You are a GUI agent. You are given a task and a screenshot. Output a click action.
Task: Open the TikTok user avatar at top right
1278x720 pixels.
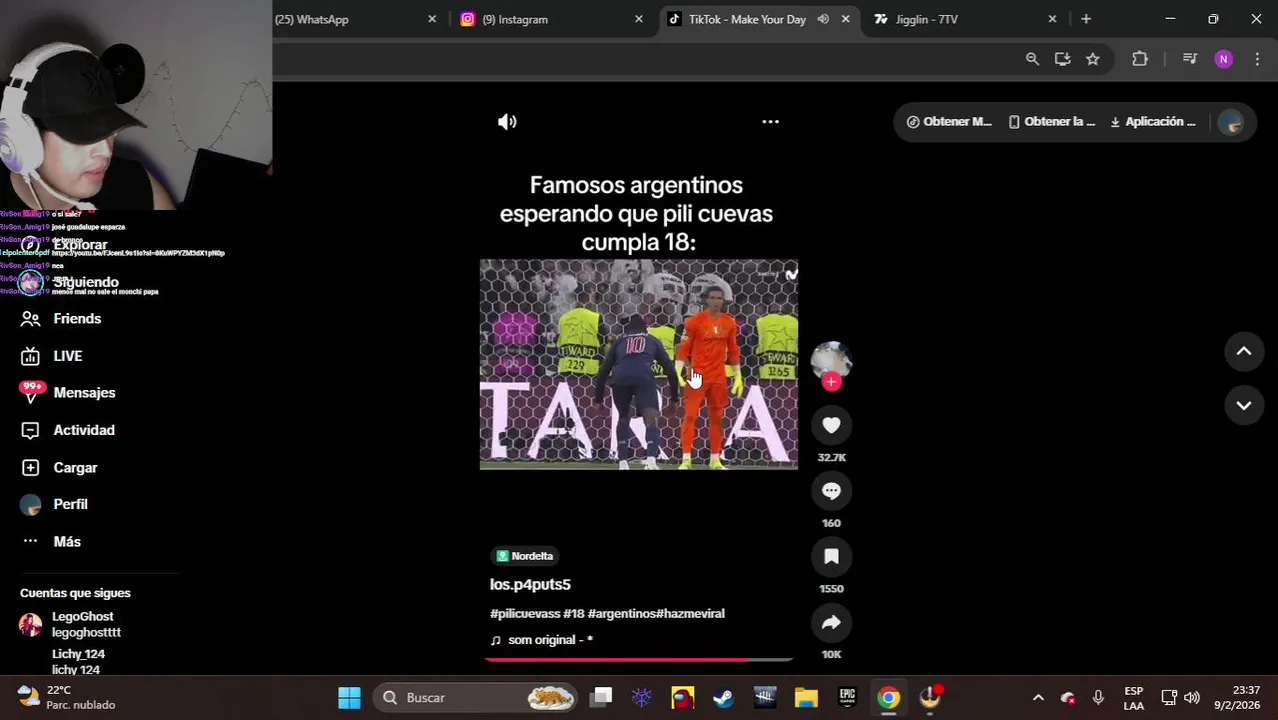[1231, 122]
